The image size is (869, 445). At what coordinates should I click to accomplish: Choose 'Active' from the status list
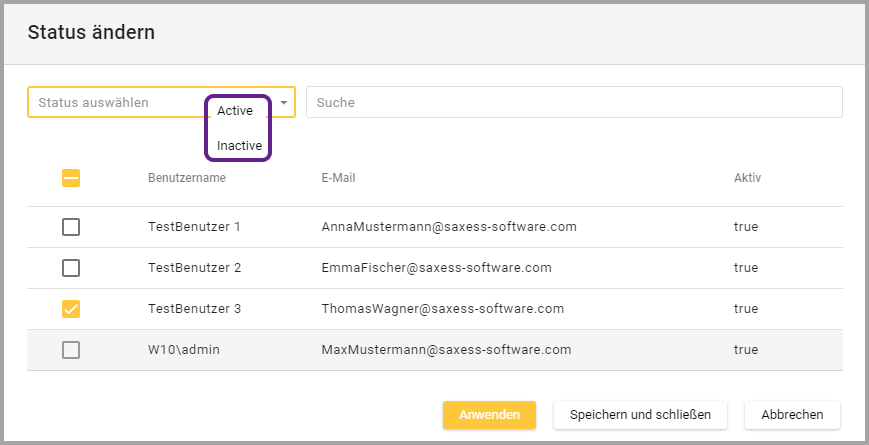tap(235, 111)
